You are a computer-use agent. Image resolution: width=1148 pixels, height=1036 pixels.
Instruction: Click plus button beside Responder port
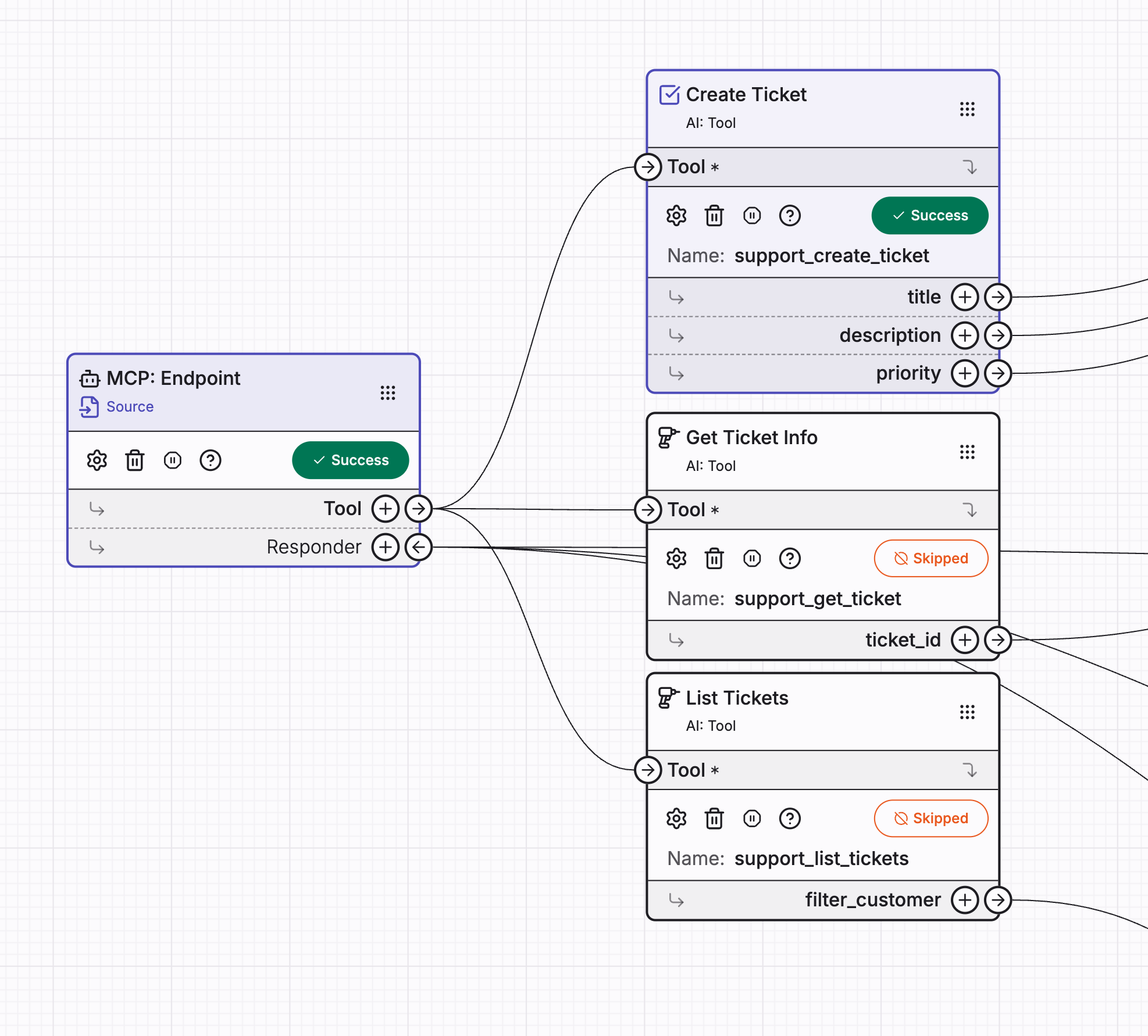385,547
